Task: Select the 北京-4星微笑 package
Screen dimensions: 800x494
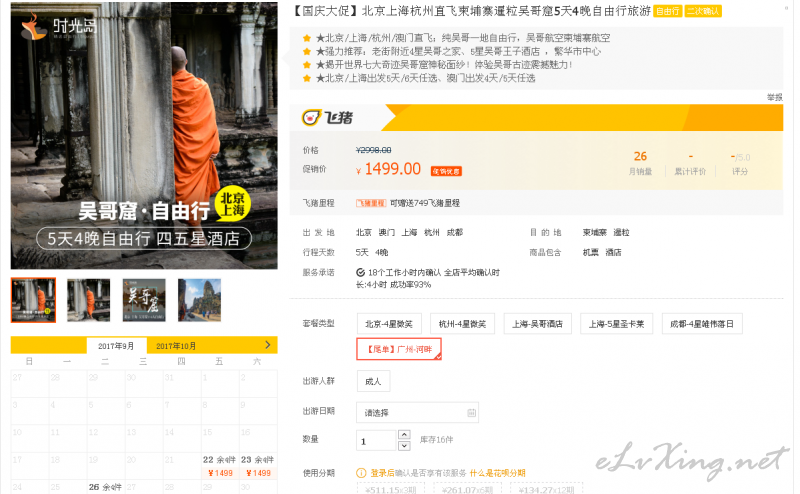Action: coord(389,324)
